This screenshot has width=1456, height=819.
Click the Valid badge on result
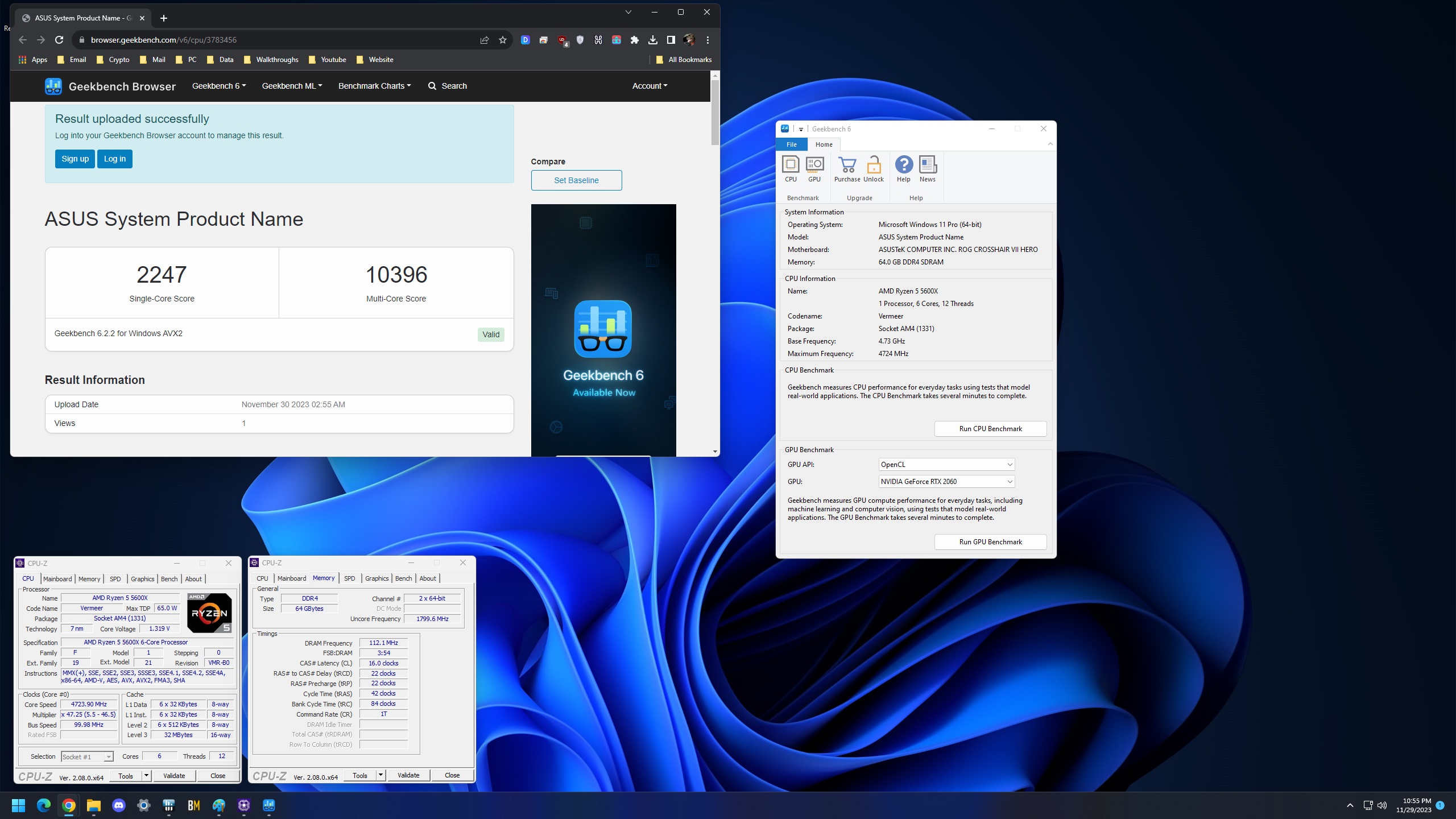click(x=491, y=334)
